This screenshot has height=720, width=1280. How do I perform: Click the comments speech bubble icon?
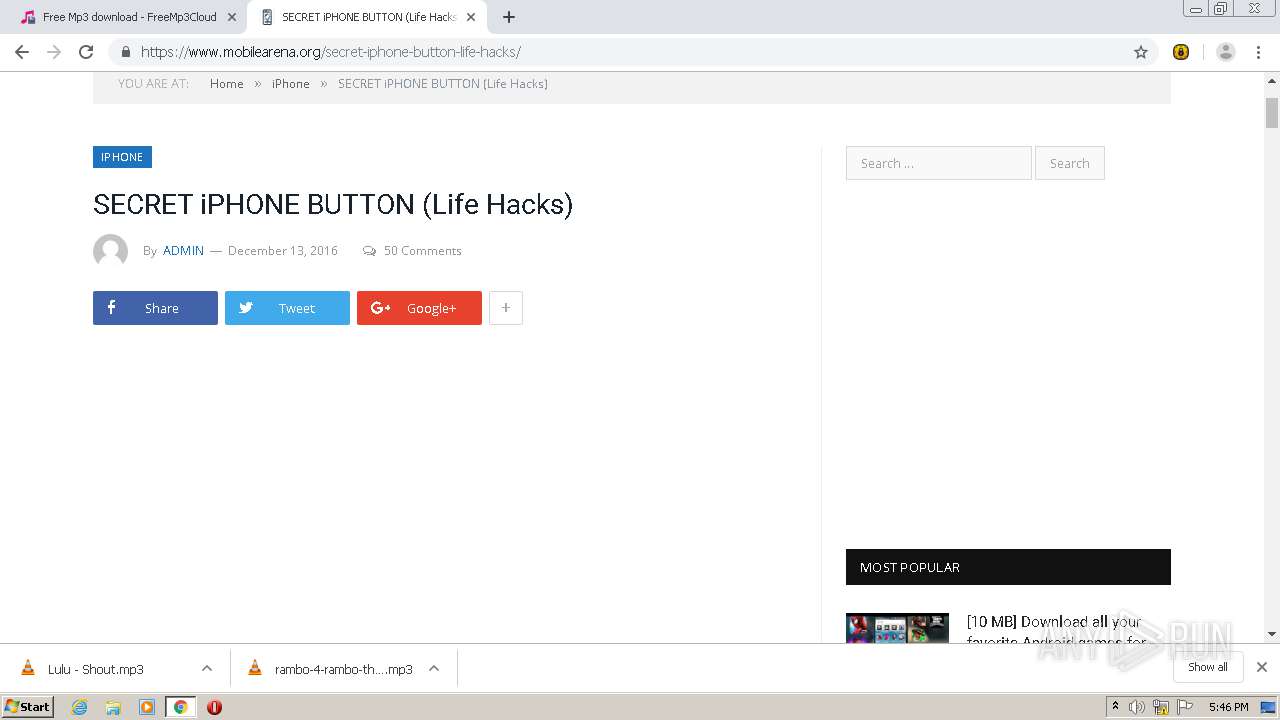tap(369, 251)
